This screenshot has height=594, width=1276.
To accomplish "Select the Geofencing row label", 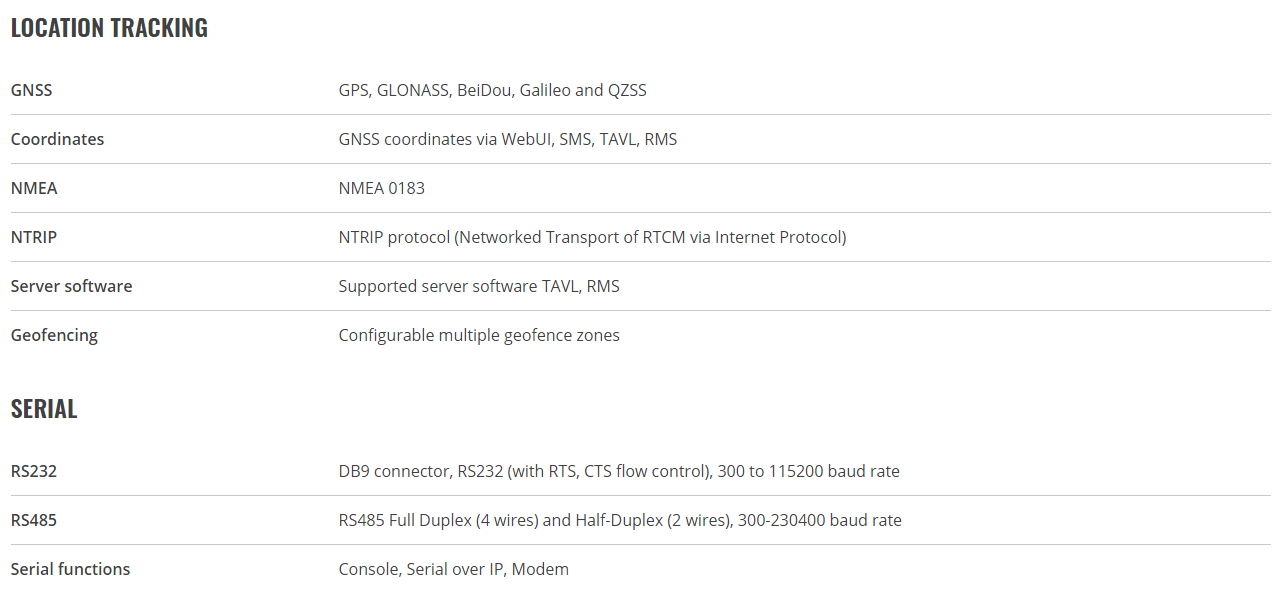I will (x=54, y=335).
